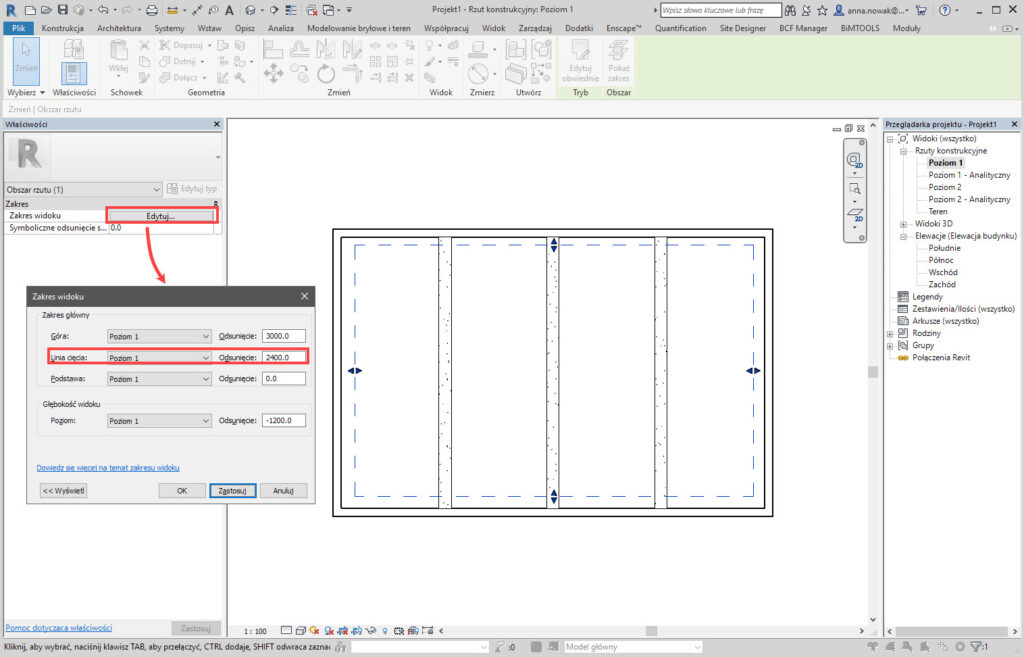Click the Góra Odsunięcie field with 3000.0
This screenshot has width=1024, height=657.
(x=283, y=336)
